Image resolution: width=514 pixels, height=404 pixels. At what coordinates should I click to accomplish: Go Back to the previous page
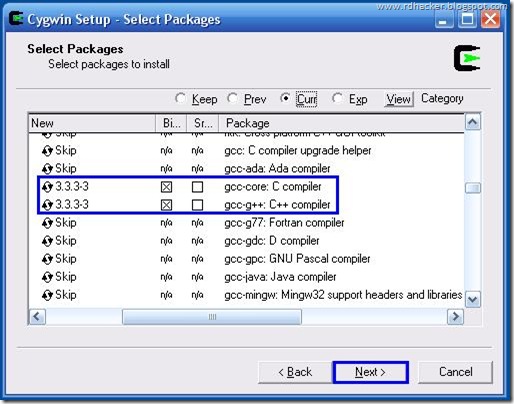tap(295, 372)
